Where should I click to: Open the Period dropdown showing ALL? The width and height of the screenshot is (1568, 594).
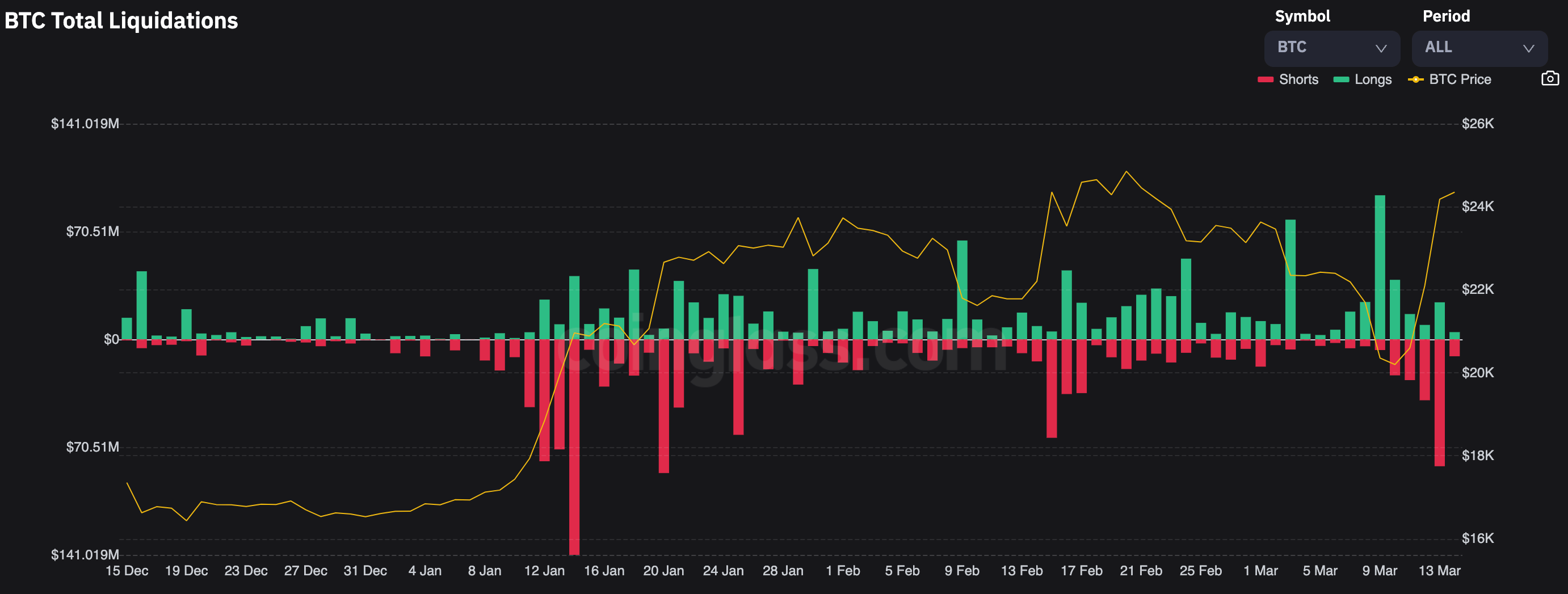[x=1478, y=48]
